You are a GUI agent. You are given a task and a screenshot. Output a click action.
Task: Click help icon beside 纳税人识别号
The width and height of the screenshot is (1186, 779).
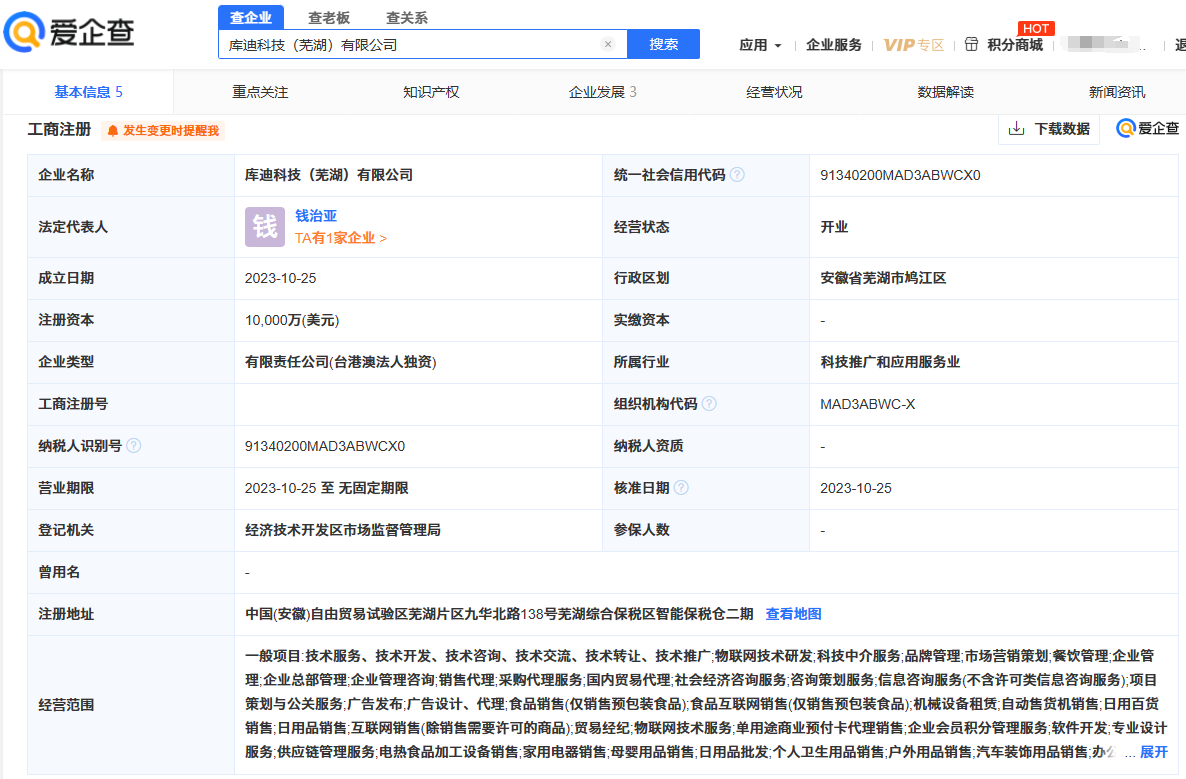point(134,446)
